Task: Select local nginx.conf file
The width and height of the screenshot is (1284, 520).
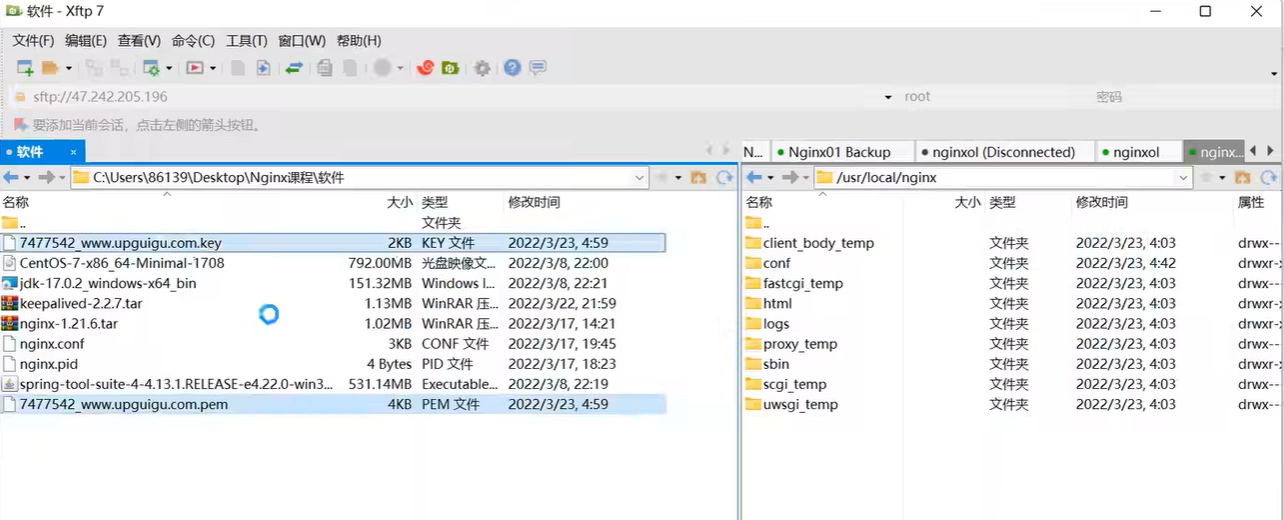Action: [x=333, y=344]
